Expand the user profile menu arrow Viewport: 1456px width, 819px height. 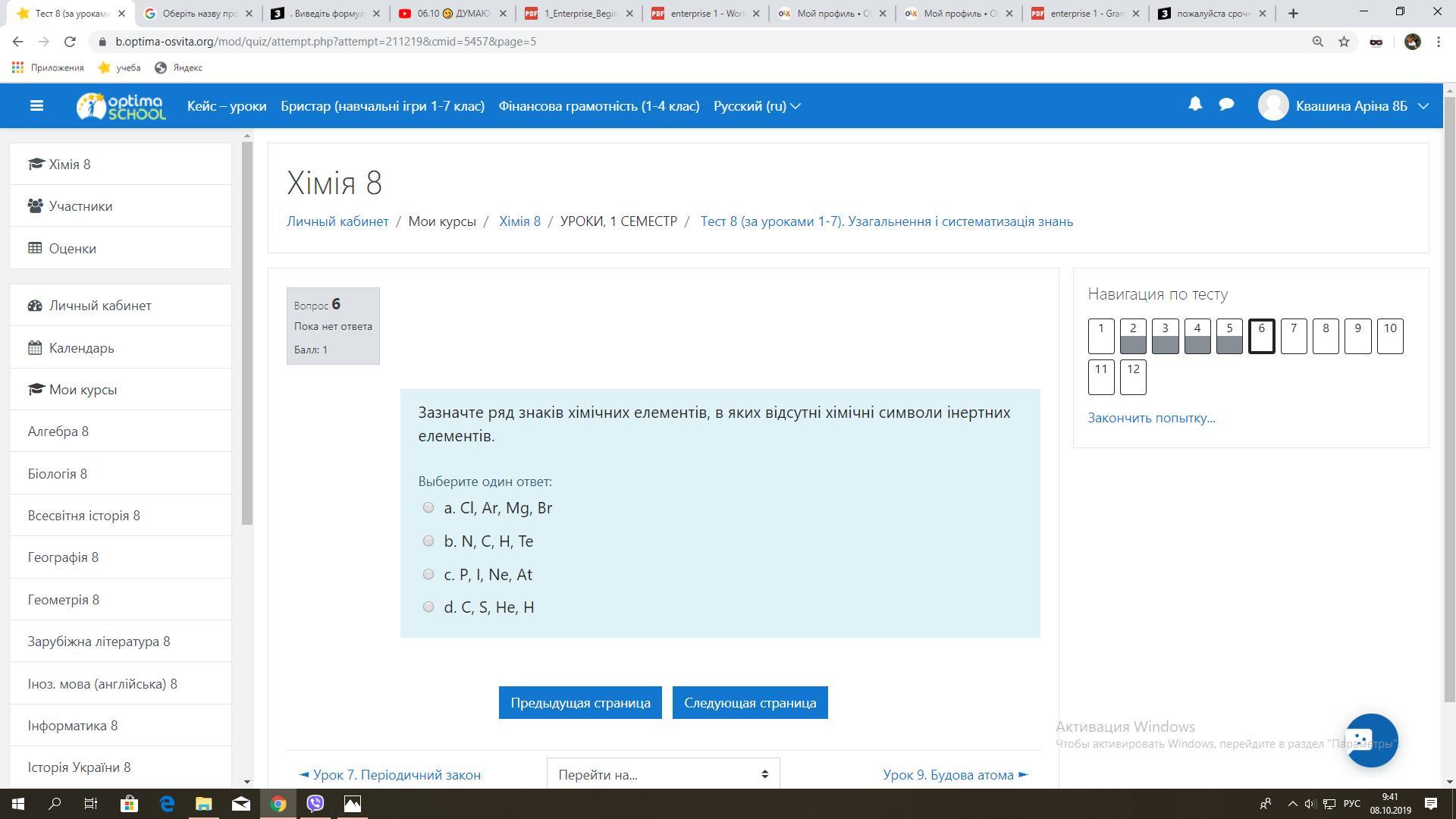tap(1423, 106)
